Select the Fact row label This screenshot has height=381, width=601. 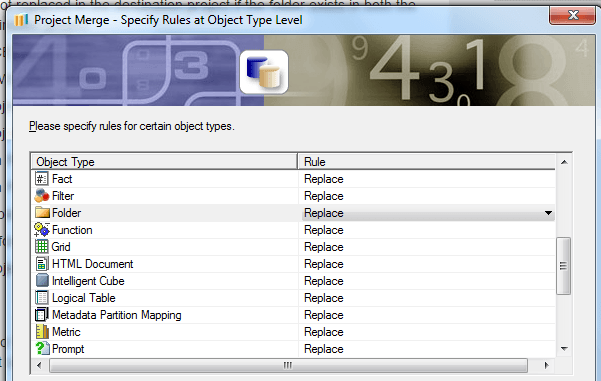[62, 179]
